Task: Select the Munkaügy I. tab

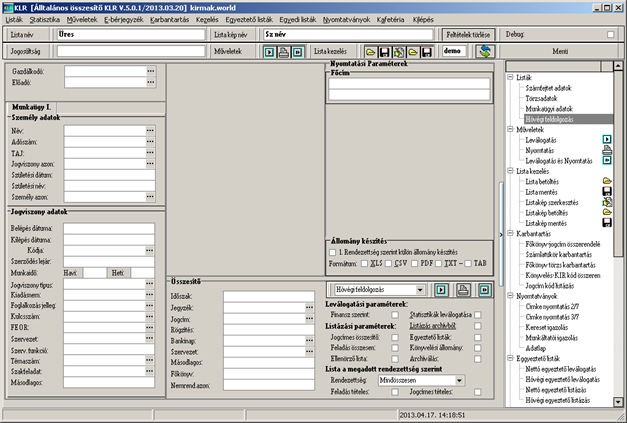Action: 32,107
